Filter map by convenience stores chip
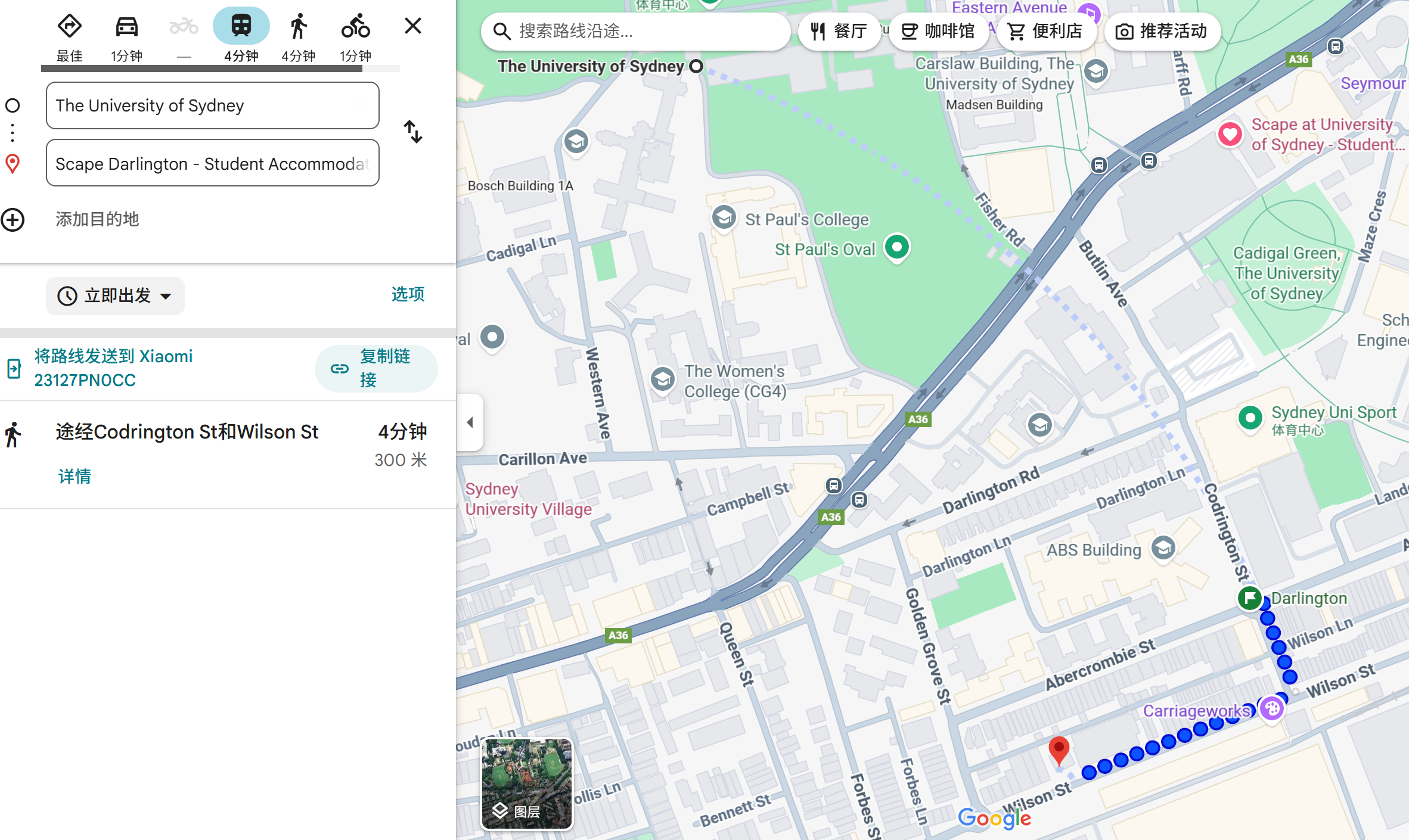The image size is (1409, 840). [x=1045, y=32]
